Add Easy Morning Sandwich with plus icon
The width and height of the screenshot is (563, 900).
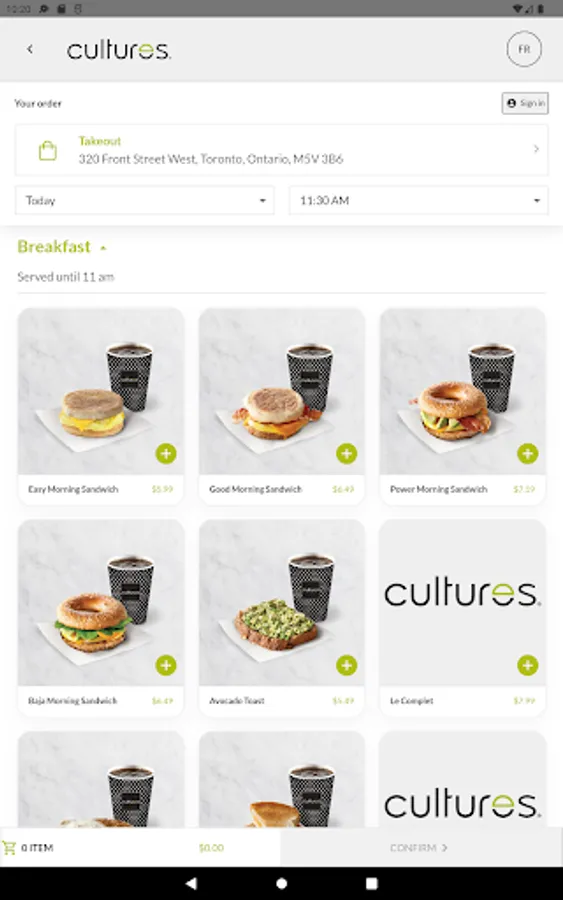[166, 453]
